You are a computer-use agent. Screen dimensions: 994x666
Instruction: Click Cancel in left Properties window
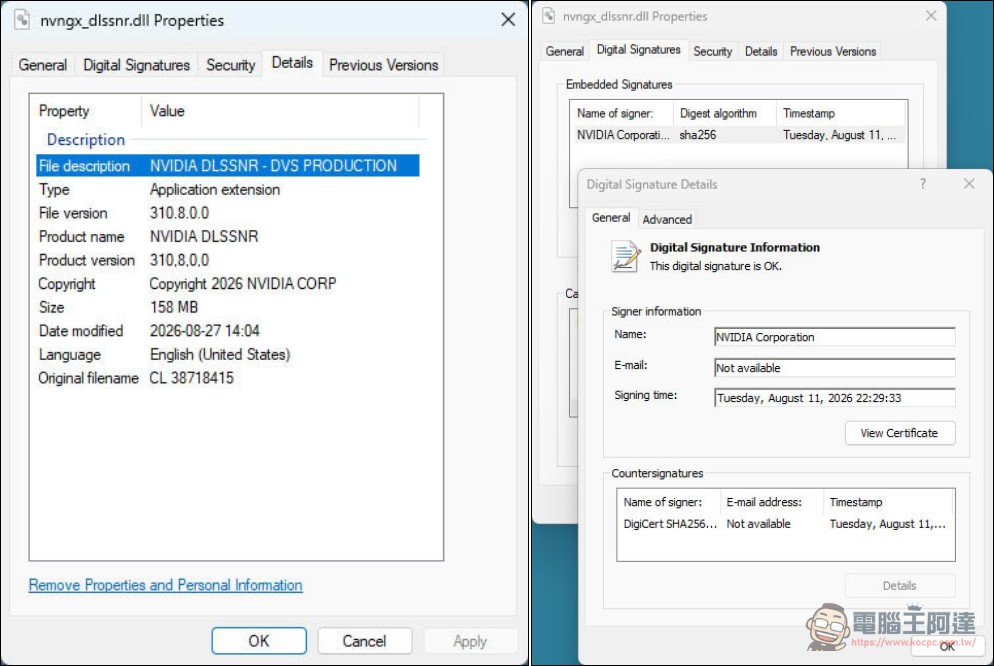[x=365, y=641]
